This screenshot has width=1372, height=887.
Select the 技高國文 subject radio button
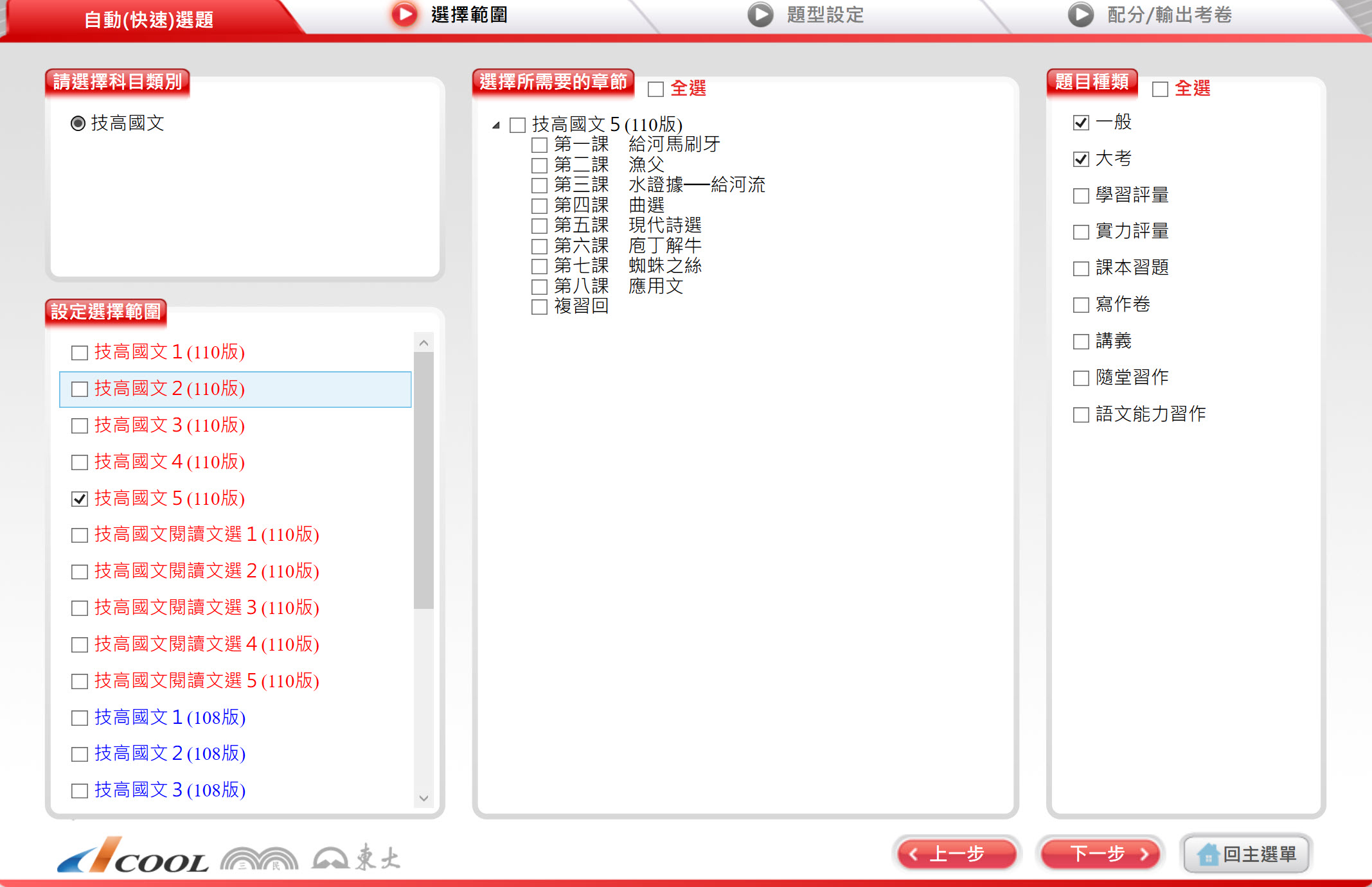click(78, 123)
